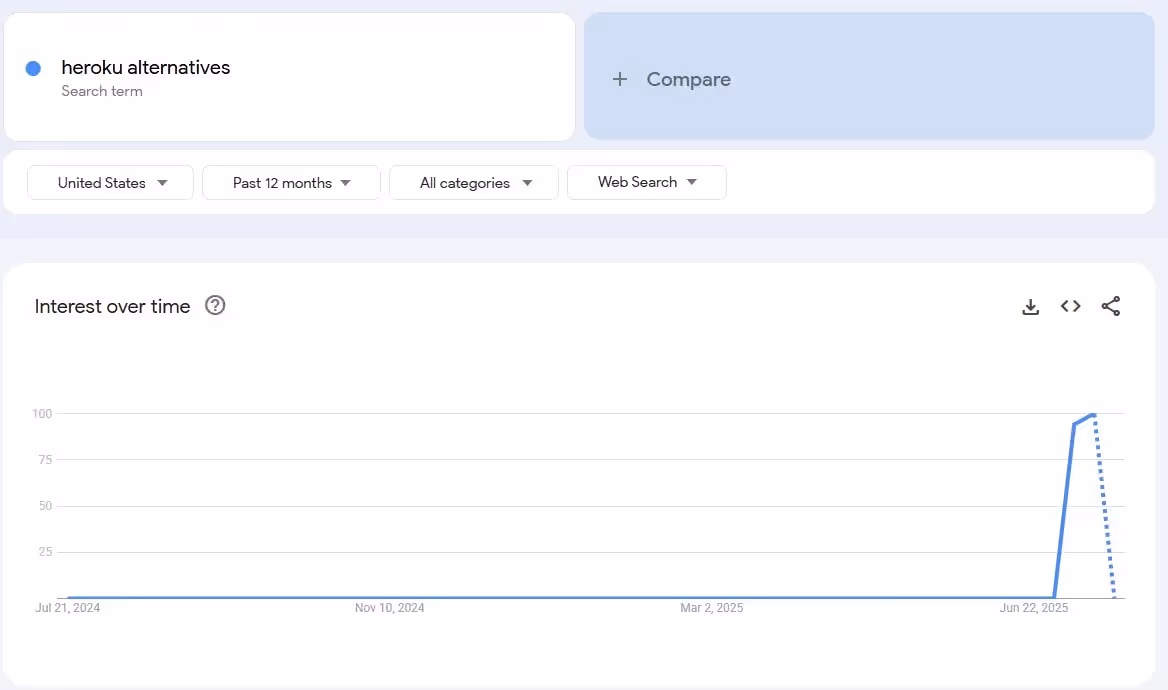Open the Past 12 months time dropdown
Image resolution: width=1168 pixels, height=690 pixels.
(x=291, y=182)
